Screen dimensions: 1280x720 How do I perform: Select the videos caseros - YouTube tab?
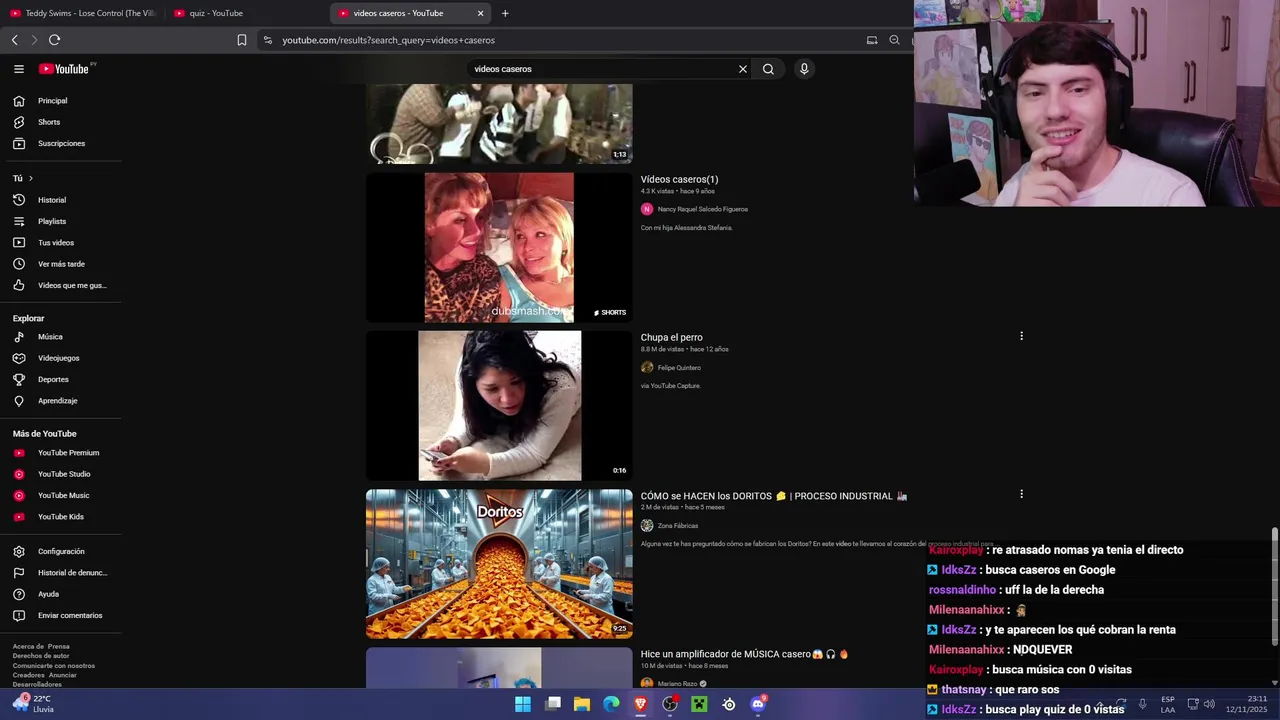click(411, 13)
